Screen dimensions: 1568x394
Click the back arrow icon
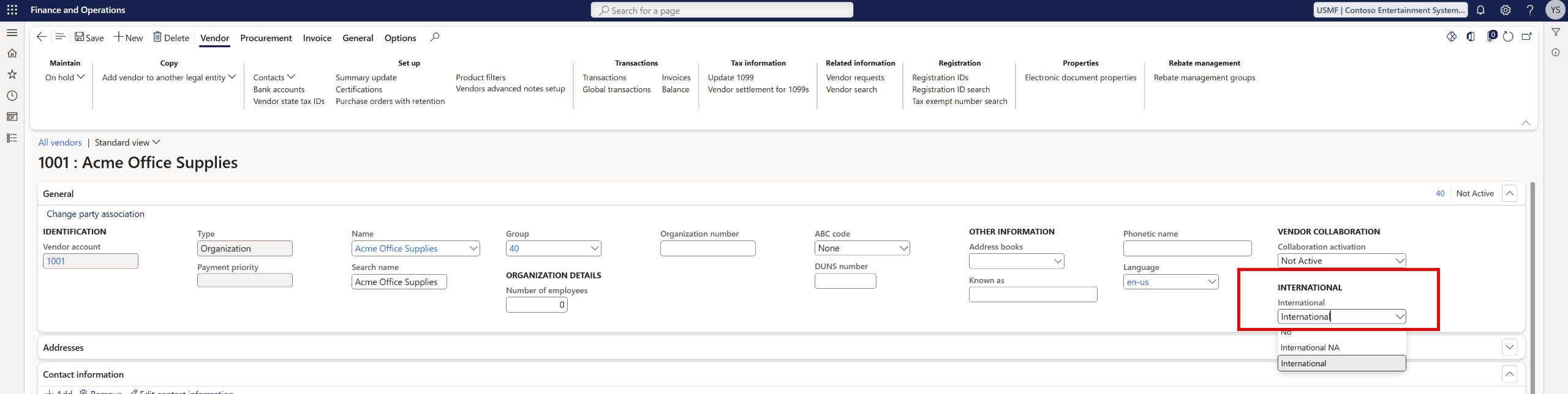tap(41, 37)
